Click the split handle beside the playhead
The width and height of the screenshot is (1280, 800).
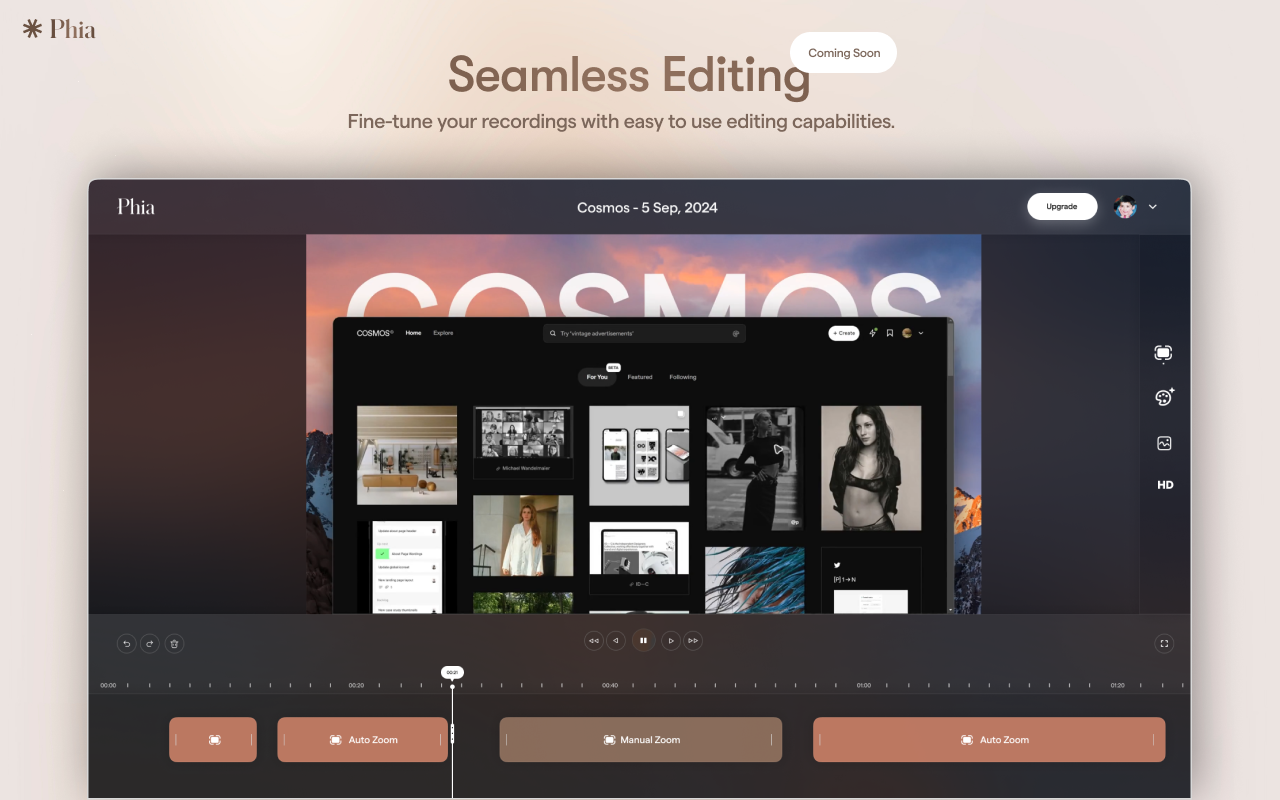[452, 734]
